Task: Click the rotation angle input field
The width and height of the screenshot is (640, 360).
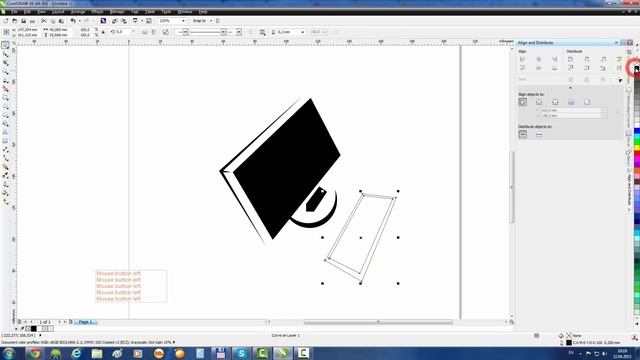Action: point(122,32)
